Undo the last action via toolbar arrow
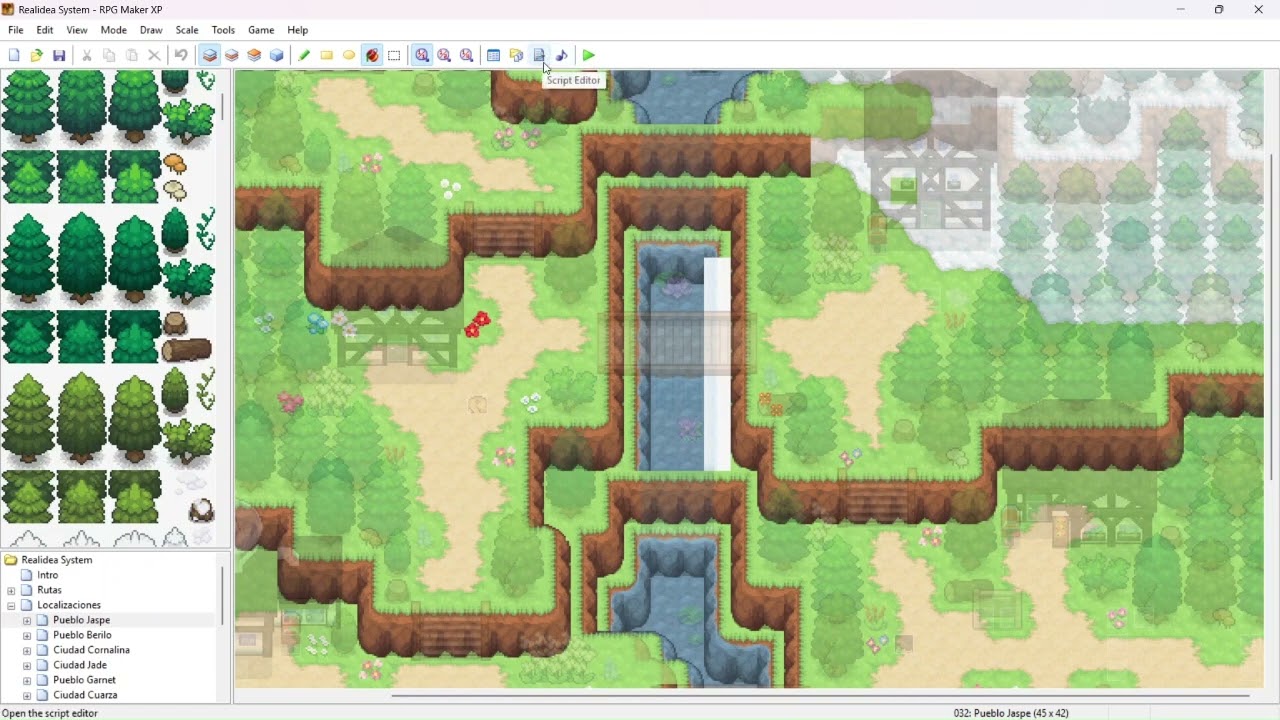This screenshot has width=1280, height=720. point(181,56)
